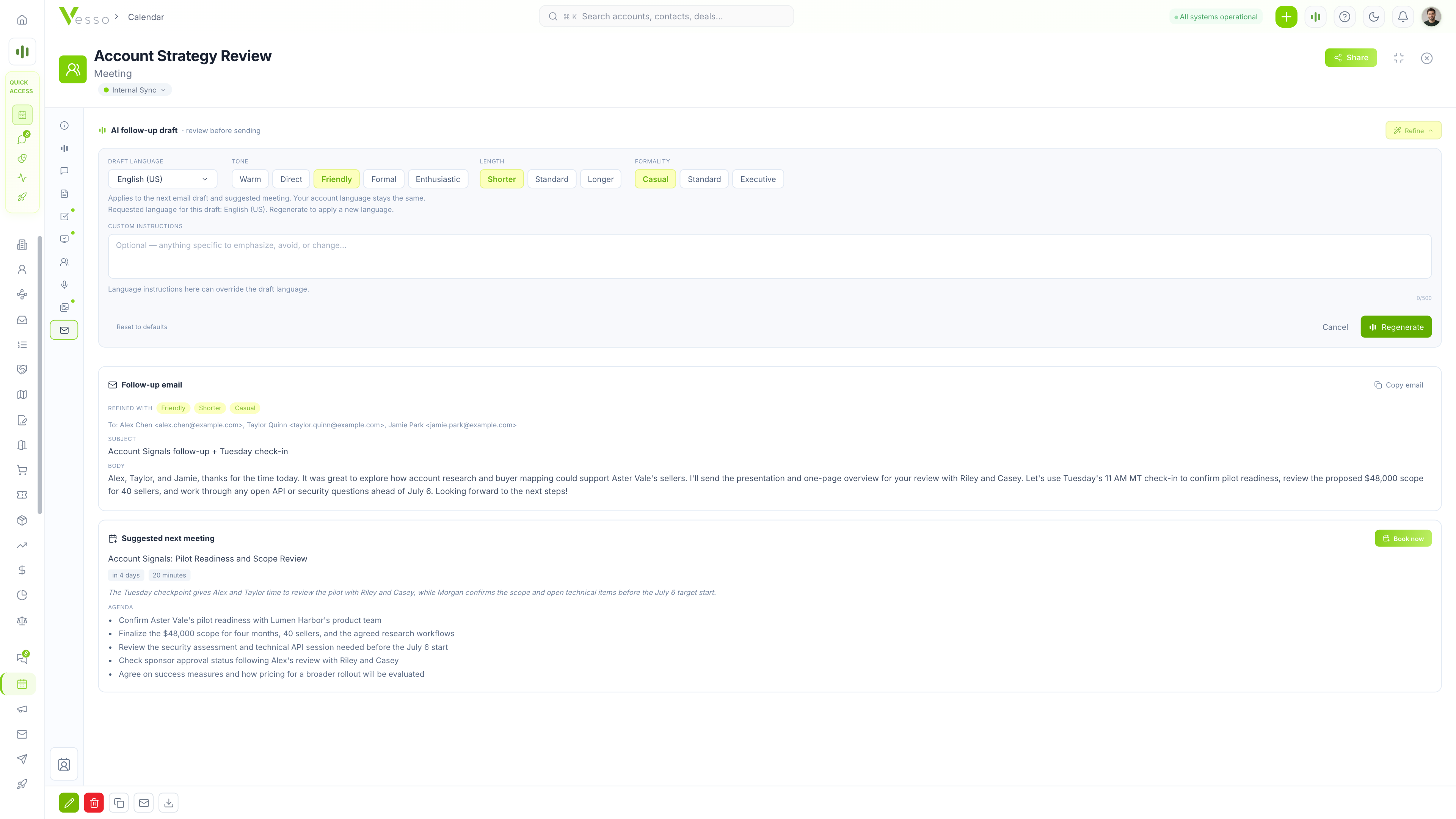Click the search accounts, contacts, deals field

tap(666, 16)
